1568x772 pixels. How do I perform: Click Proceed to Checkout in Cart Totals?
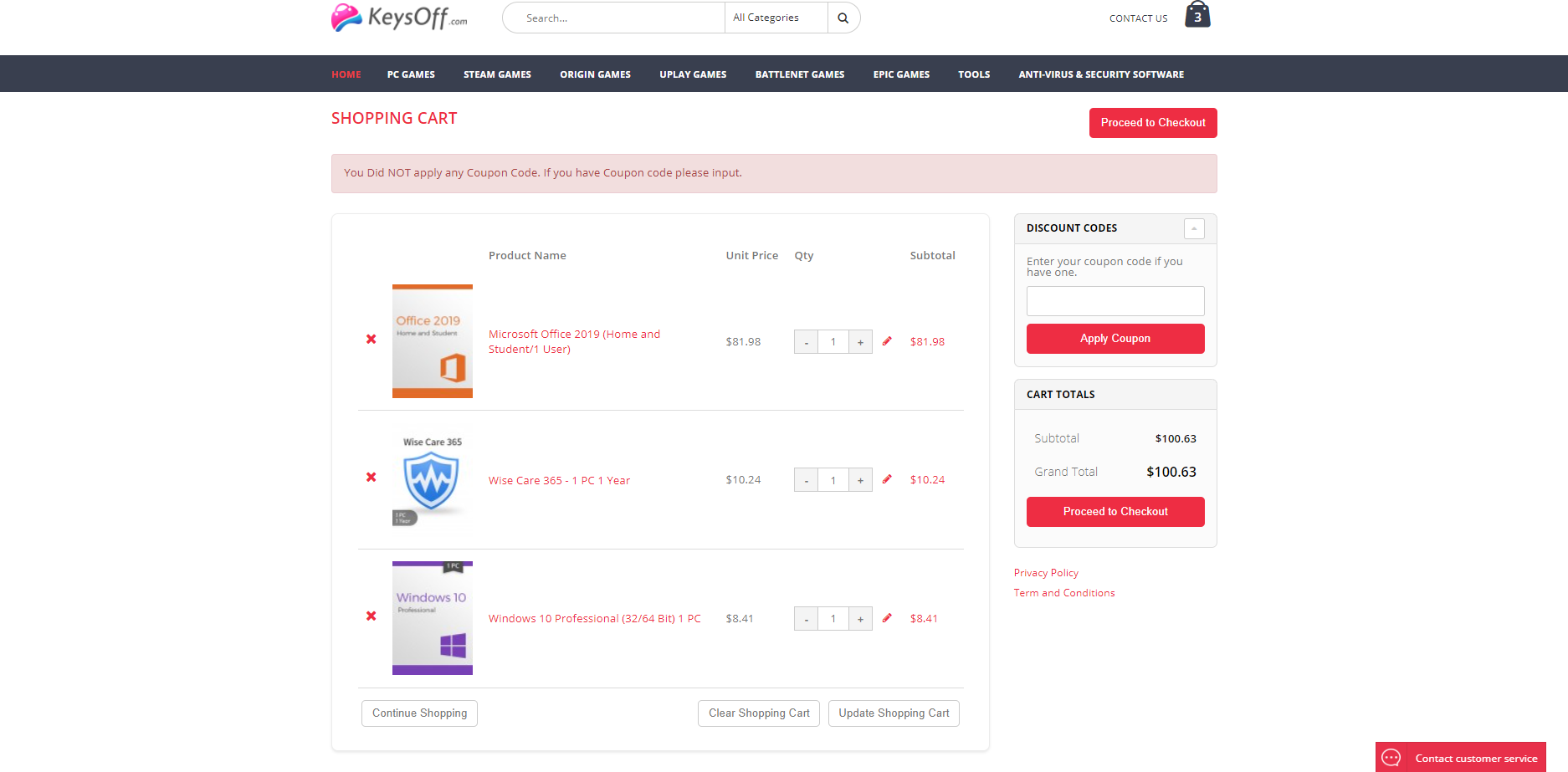pos(1115,512)
